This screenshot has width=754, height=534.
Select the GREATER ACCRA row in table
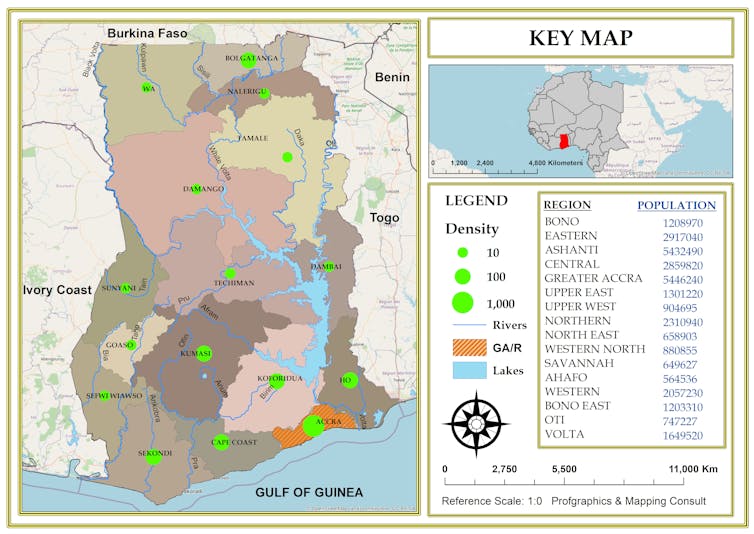(x=592, y=278)
